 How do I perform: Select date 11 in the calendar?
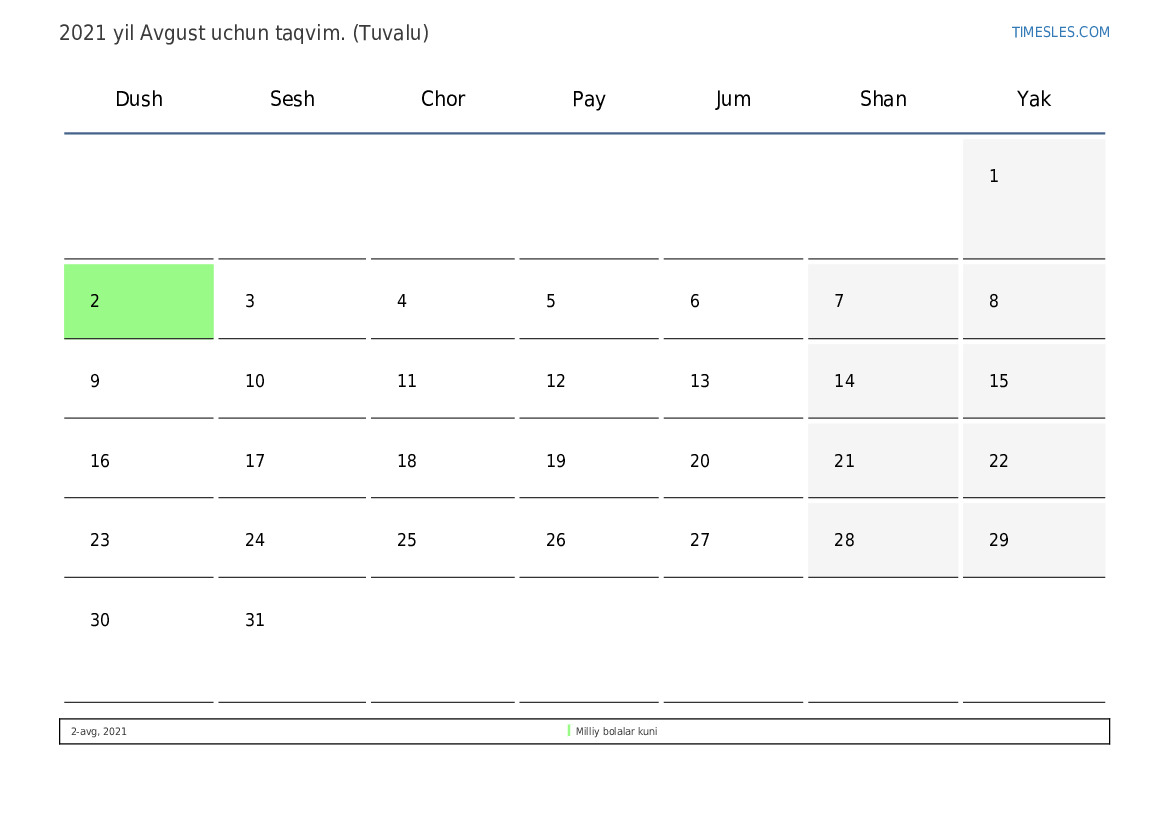(442, 381)
